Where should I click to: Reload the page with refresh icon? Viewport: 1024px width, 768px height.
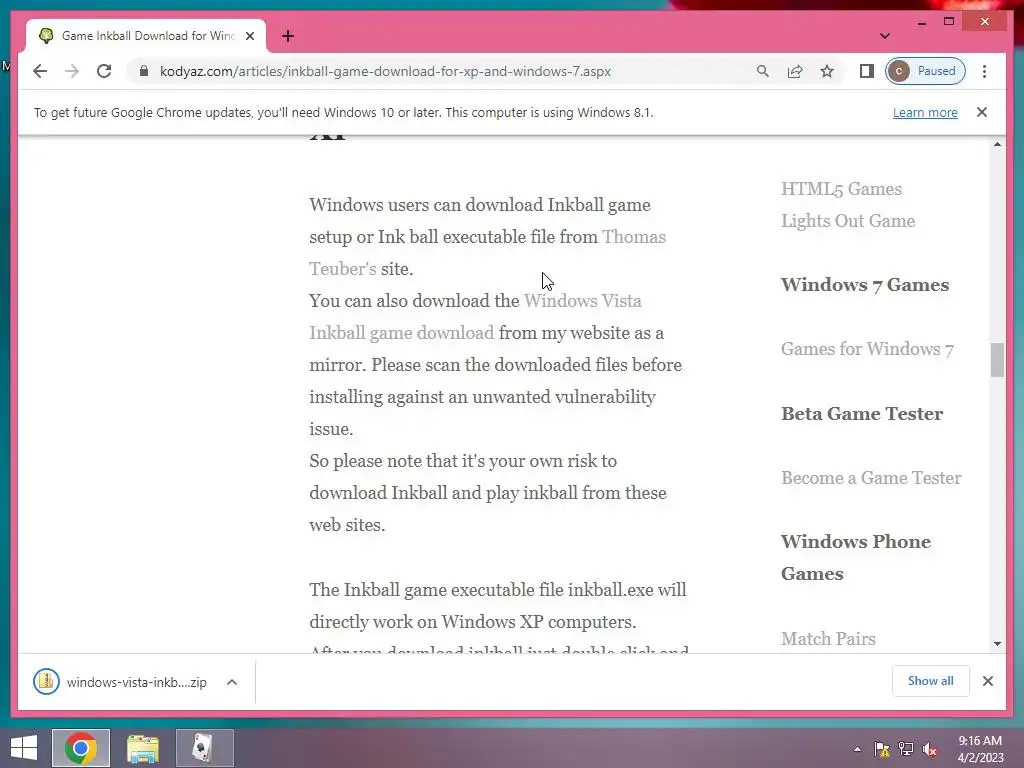pyautogui.click(x=104, y=71)
